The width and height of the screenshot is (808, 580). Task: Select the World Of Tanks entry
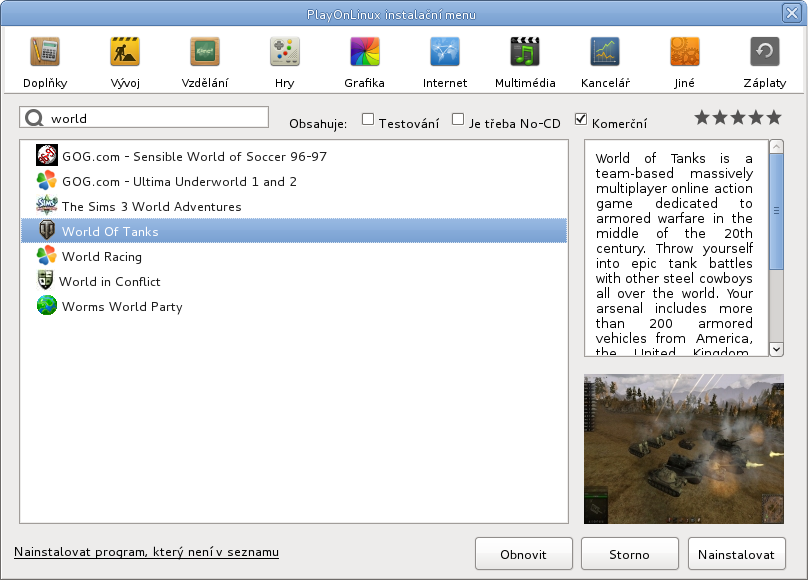click(294, 231)
